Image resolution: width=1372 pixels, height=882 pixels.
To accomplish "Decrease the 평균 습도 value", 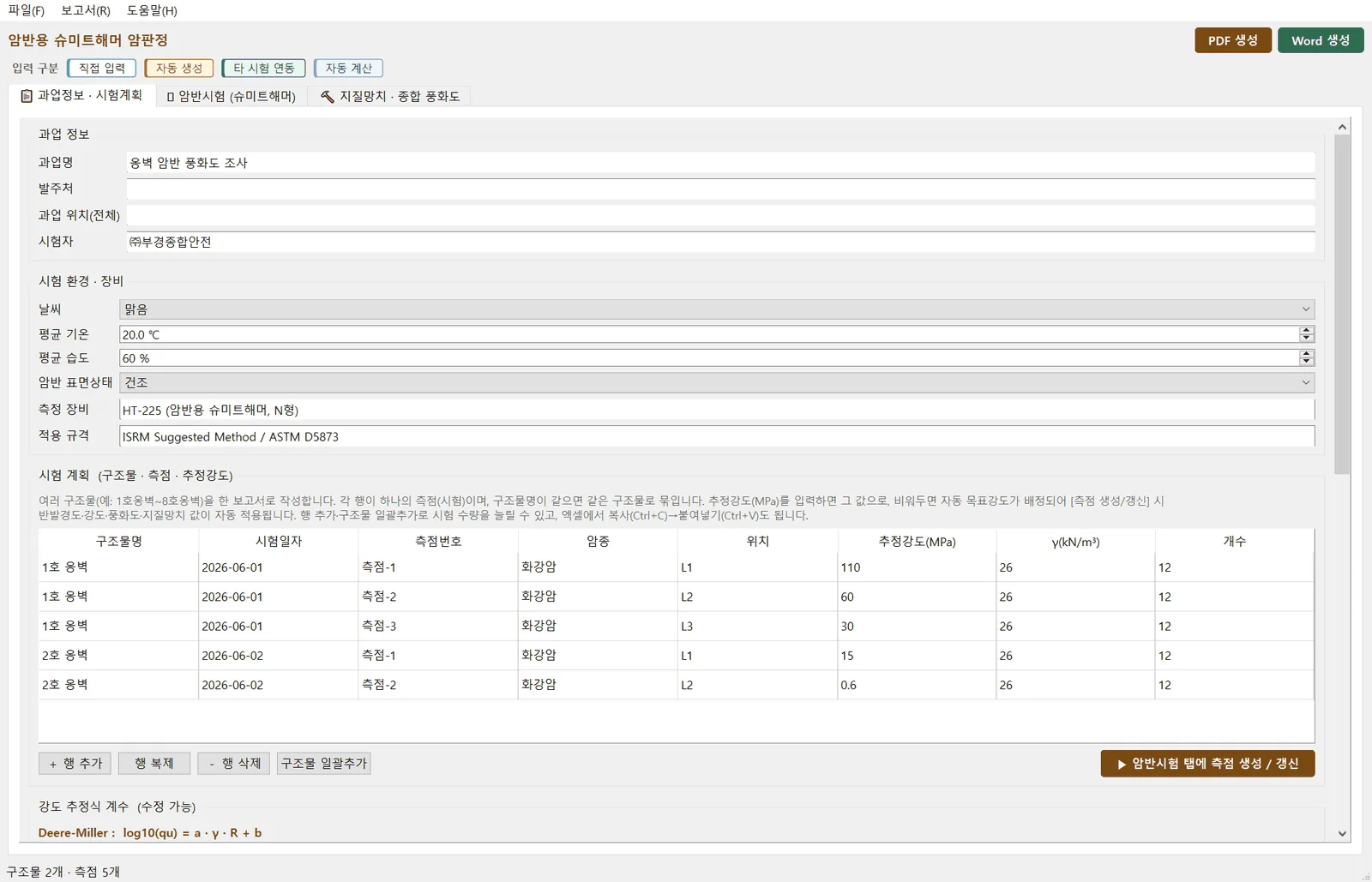I will click(1306, 363).
